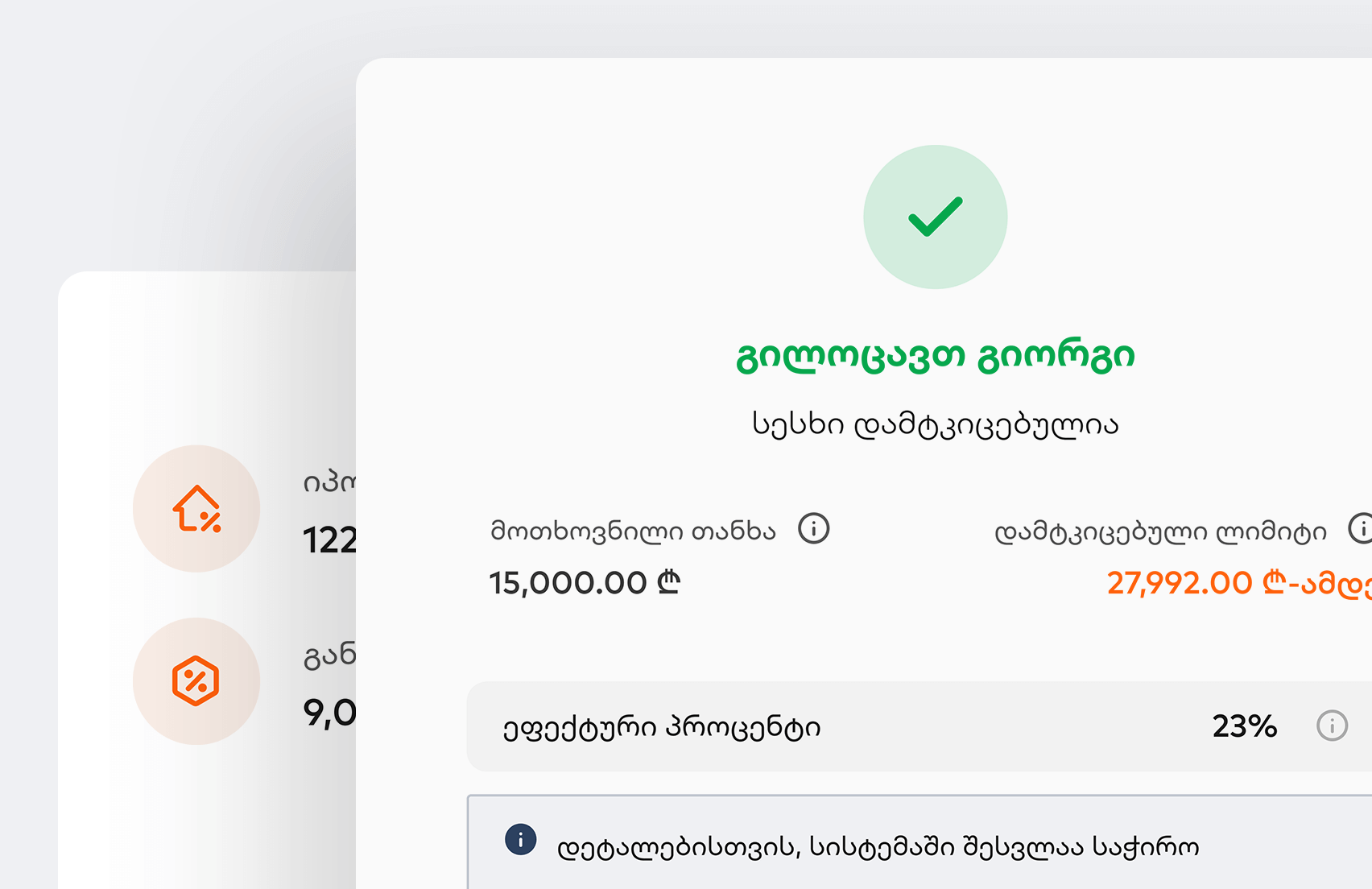This screenshot has width=1372, height=889.
Task: Click info icon beside დამტკიცებული ლიმიტი
Action: [1361, 529]
